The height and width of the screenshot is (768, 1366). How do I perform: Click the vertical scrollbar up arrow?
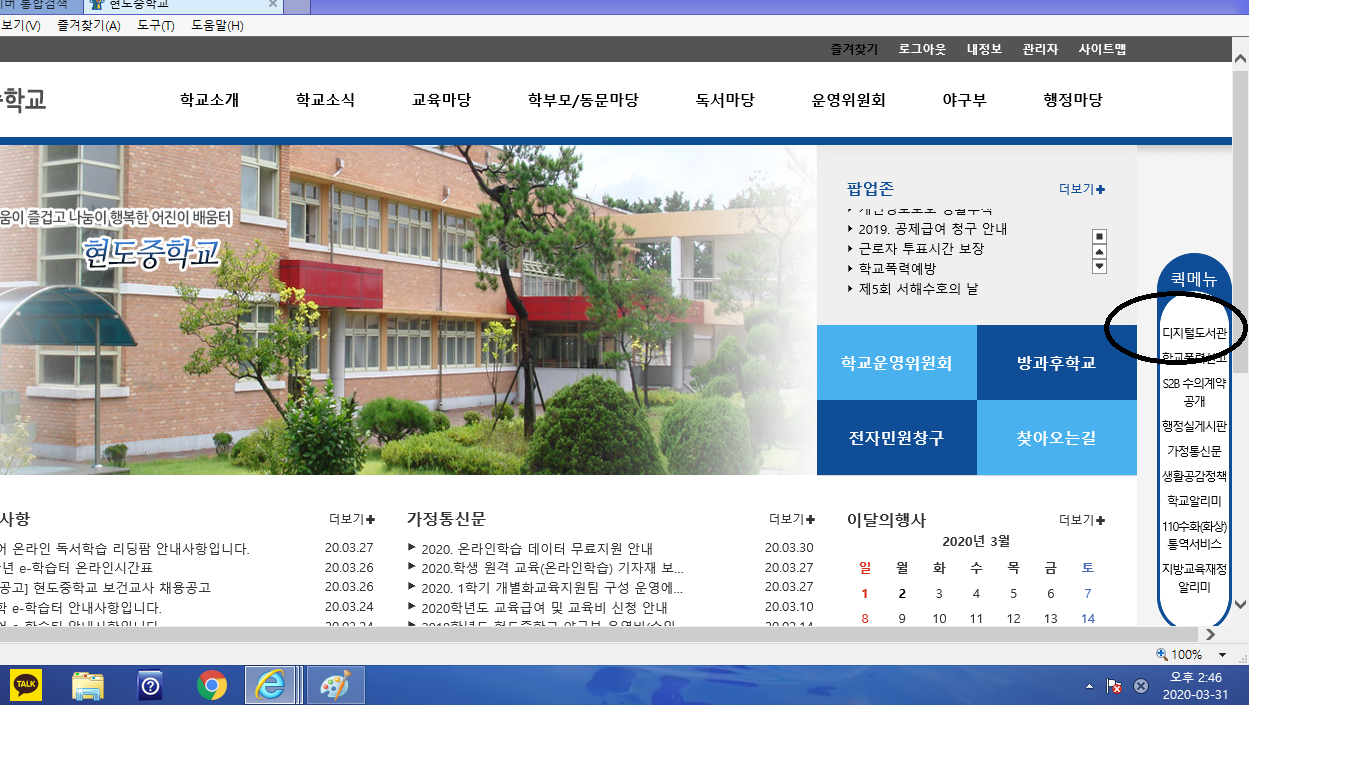pos(1240,59)
